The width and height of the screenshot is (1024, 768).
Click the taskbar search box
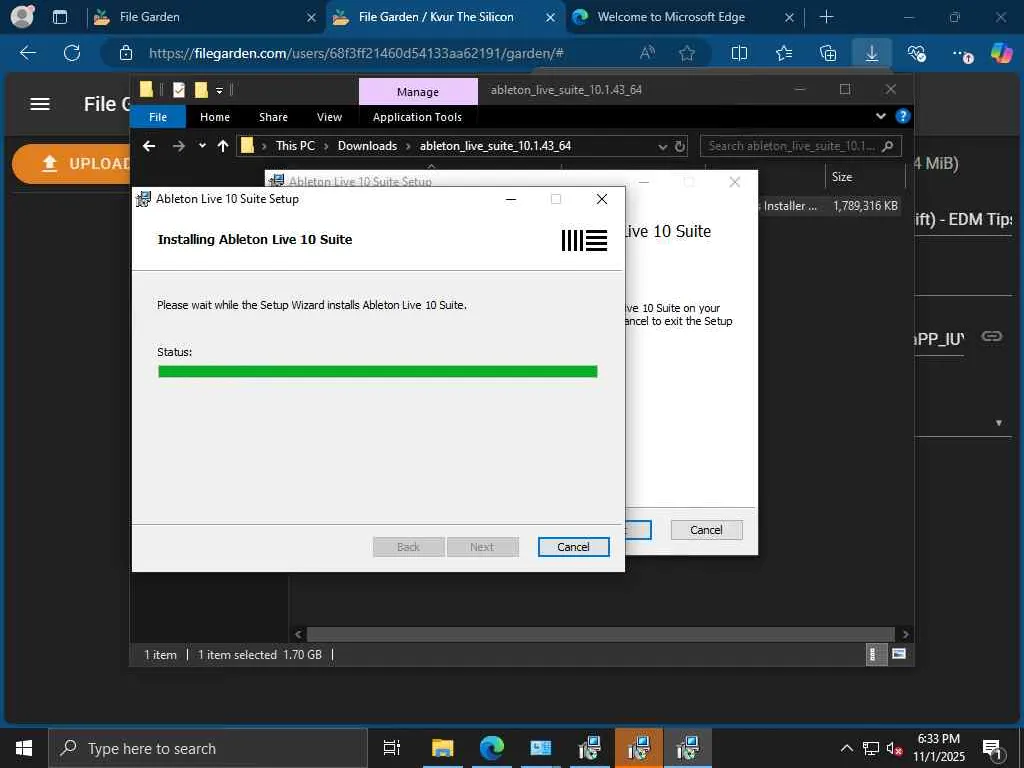pos(208,748)
